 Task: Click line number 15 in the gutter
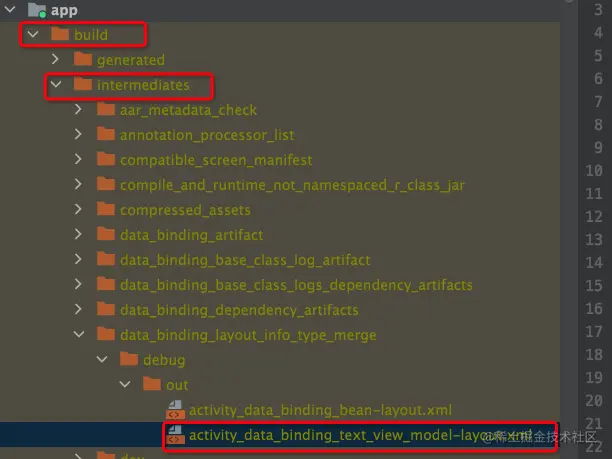(x=594, y=285)
